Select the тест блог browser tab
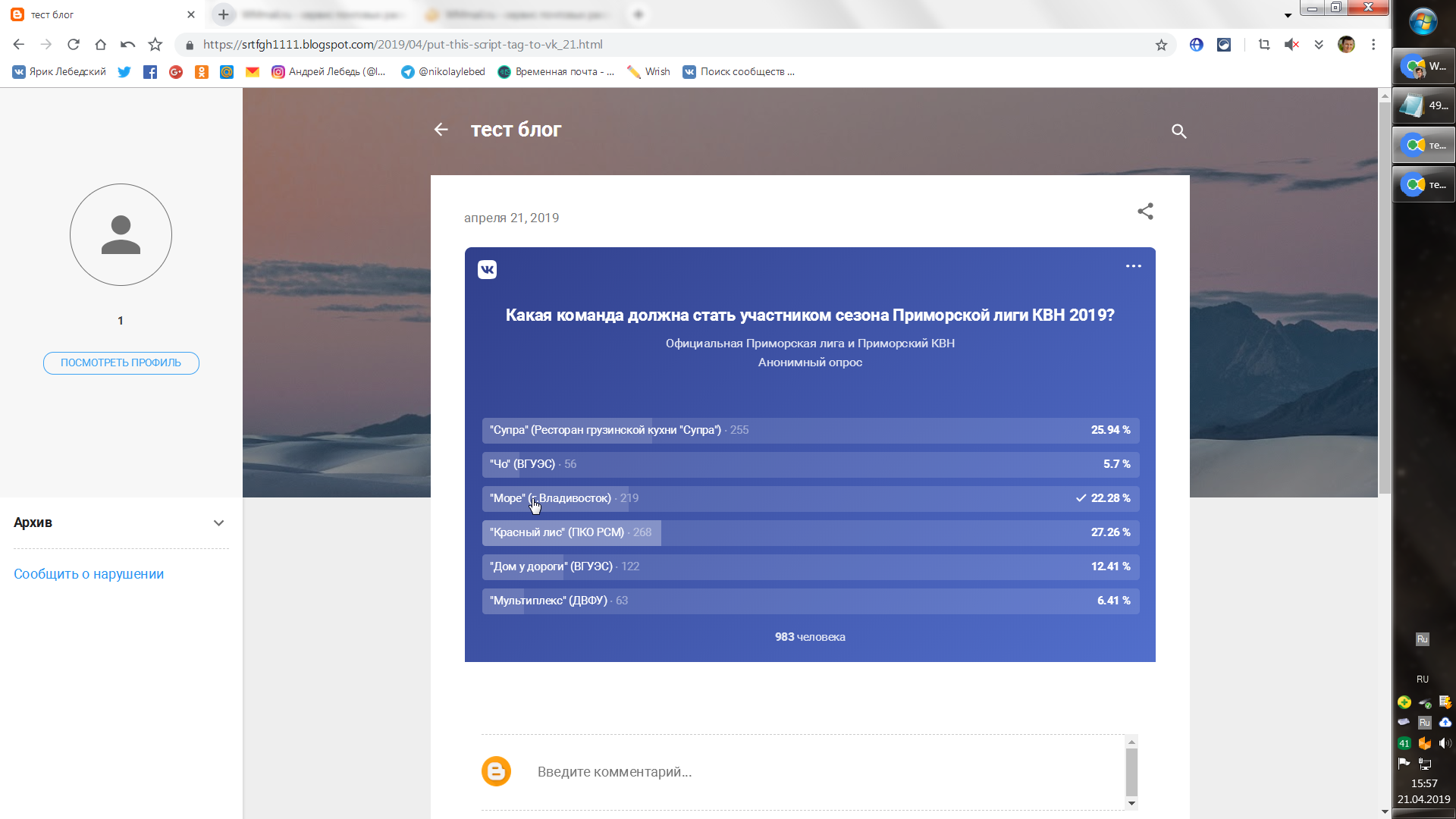The height and width of the screenshot is (819, 1456). point(103,14)
